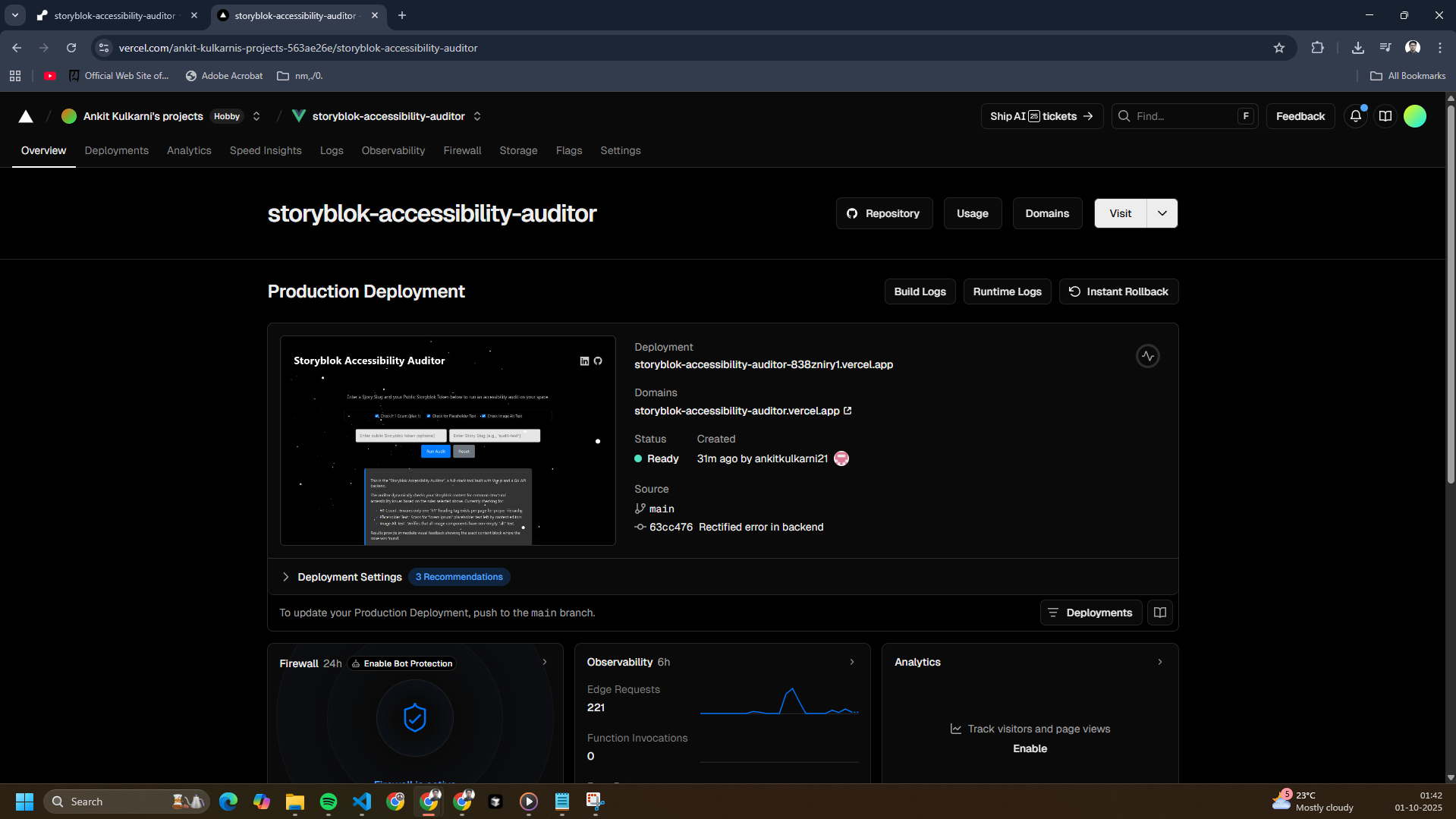Enable Analytics tracking

click(x=1030, y=748)
